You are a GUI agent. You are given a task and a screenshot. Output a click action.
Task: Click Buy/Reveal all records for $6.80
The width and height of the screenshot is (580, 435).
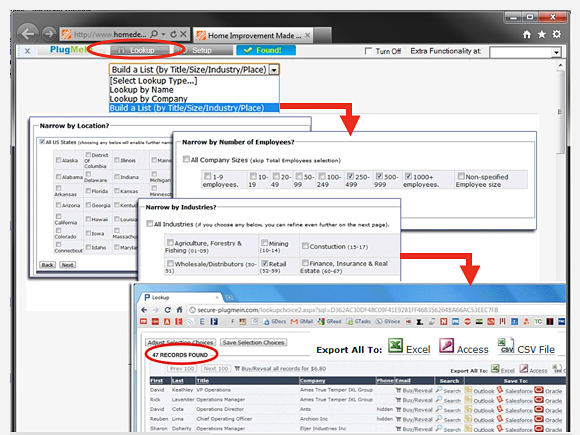pos(280,368)
